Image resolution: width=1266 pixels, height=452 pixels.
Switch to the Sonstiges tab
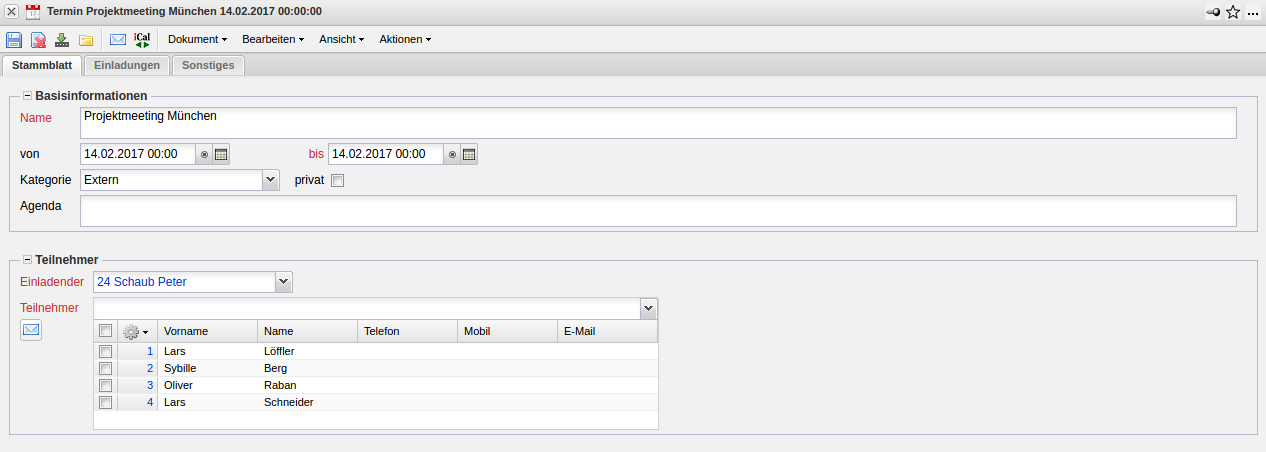pyautogui.click(x=208, y=66)
